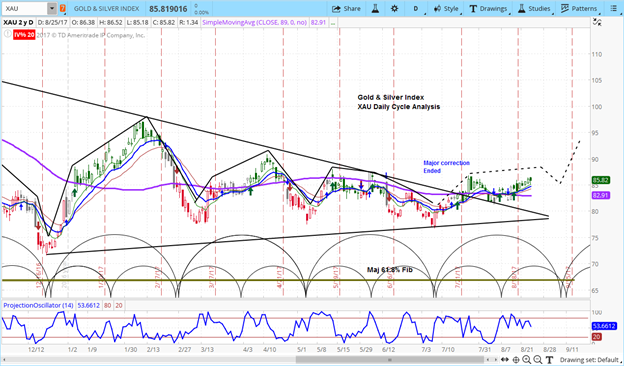Open the Patterns menu

(x=579, y=8)
